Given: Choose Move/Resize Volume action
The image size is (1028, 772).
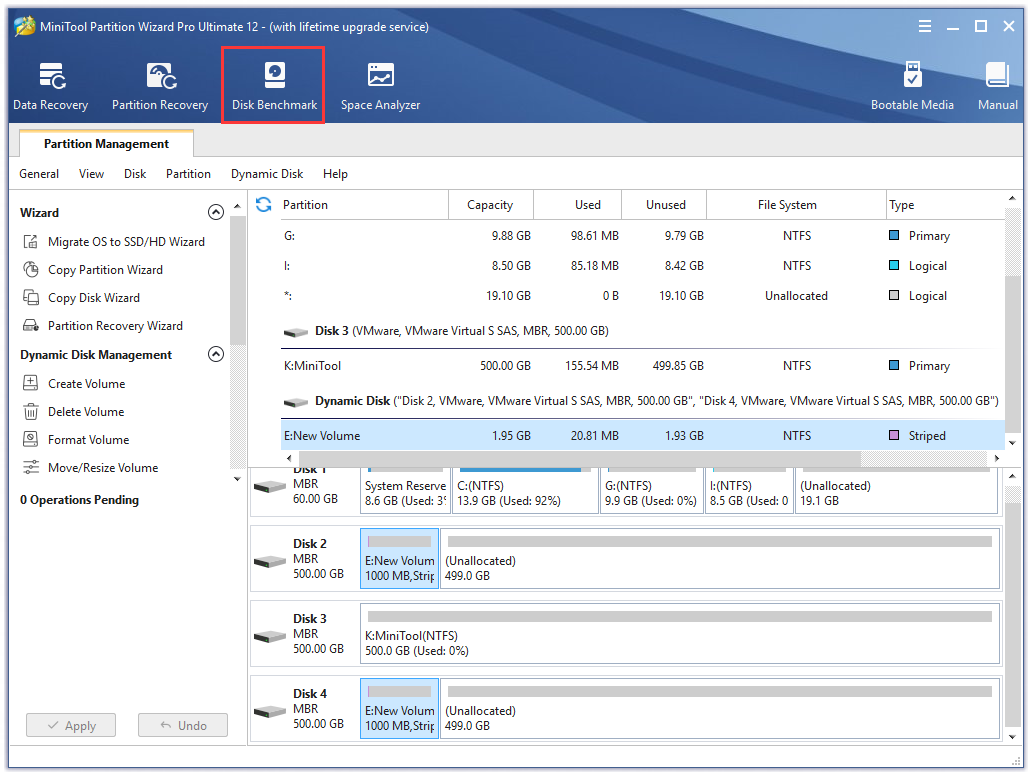Looking at the screenshot, I should 90,468.
